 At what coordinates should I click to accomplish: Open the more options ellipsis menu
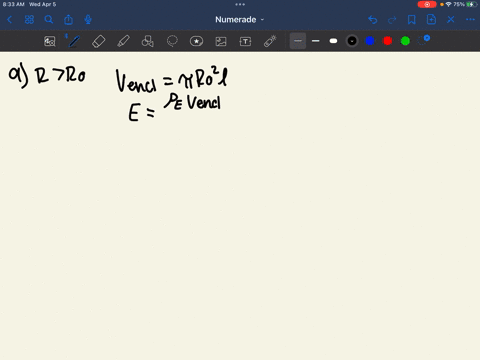(x=470, y=20)
